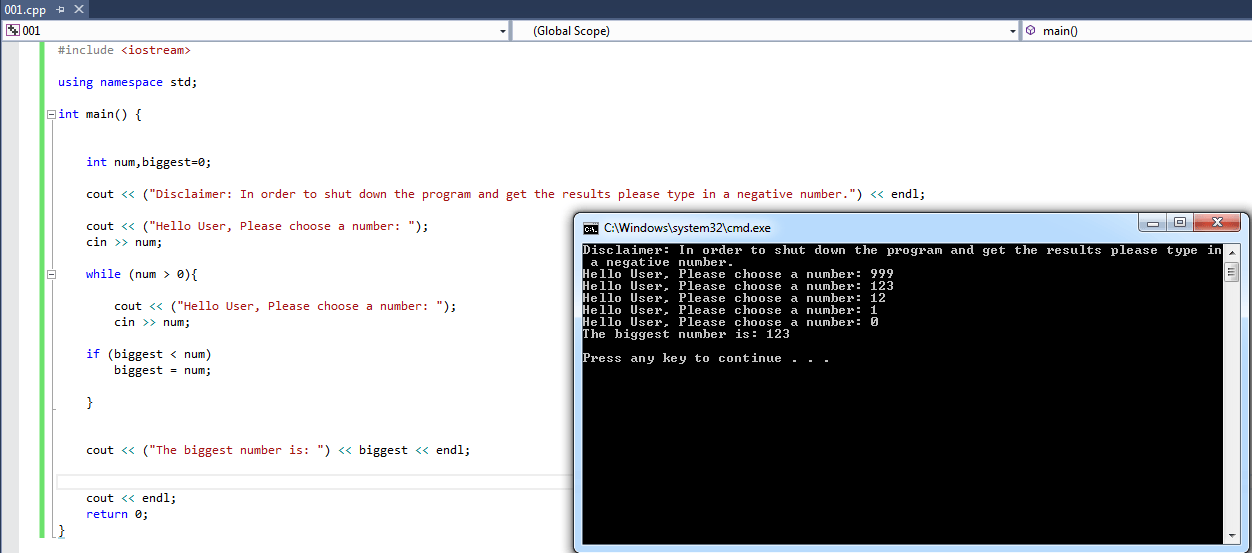
Task: Click the 'using namespace std;' line
Action: 128,82
